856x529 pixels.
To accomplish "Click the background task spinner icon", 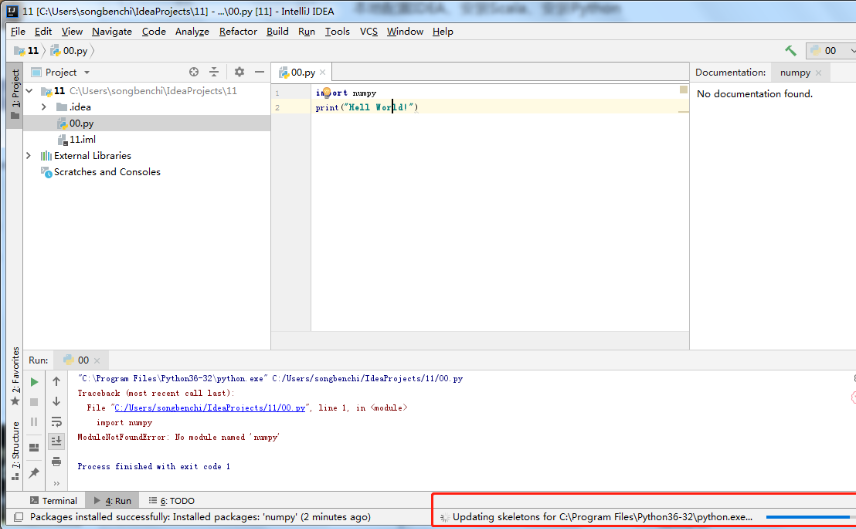I will (x=445, y=517).
